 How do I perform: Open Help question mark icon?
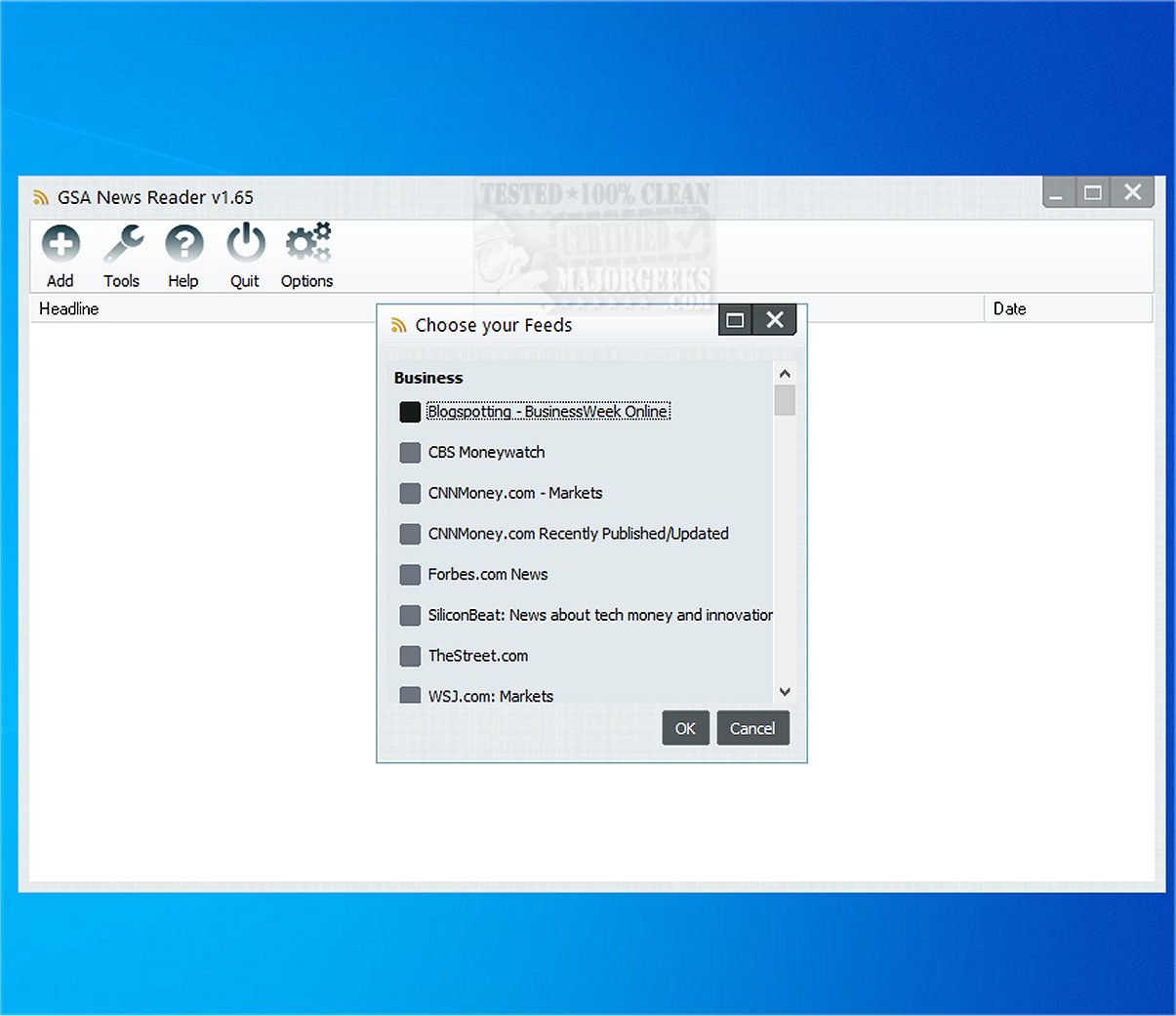183,245
